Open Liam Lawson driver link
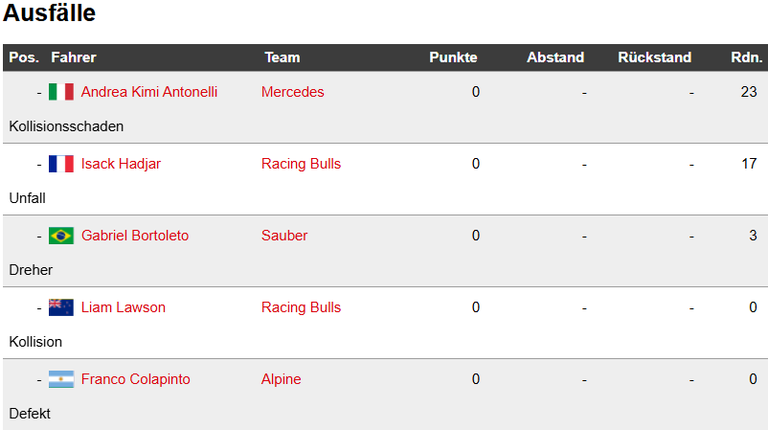Screen dimensions: 768x430 123,307
